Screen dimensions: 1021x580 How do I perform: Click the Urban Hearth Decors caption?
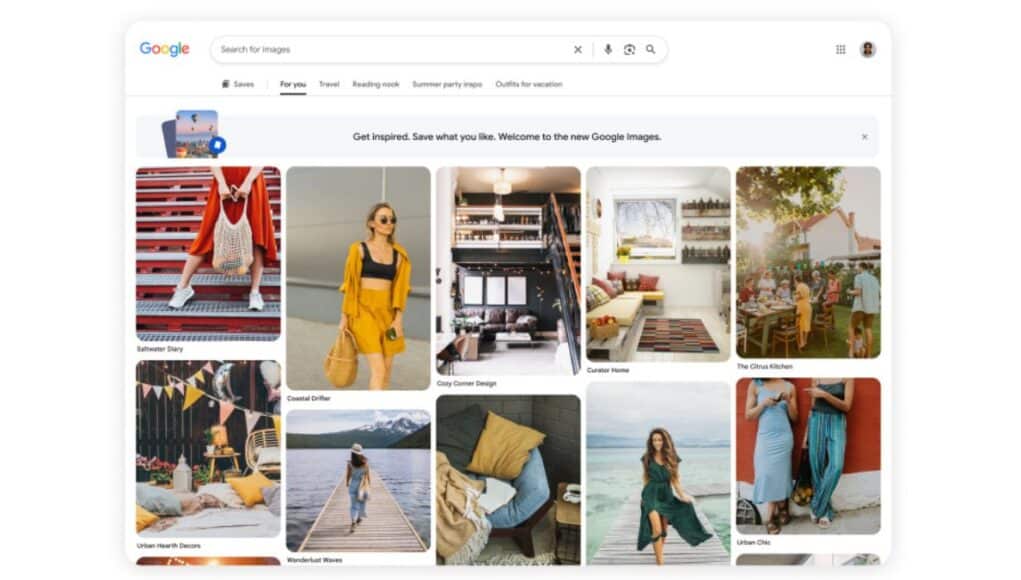[x=169, y=545]
